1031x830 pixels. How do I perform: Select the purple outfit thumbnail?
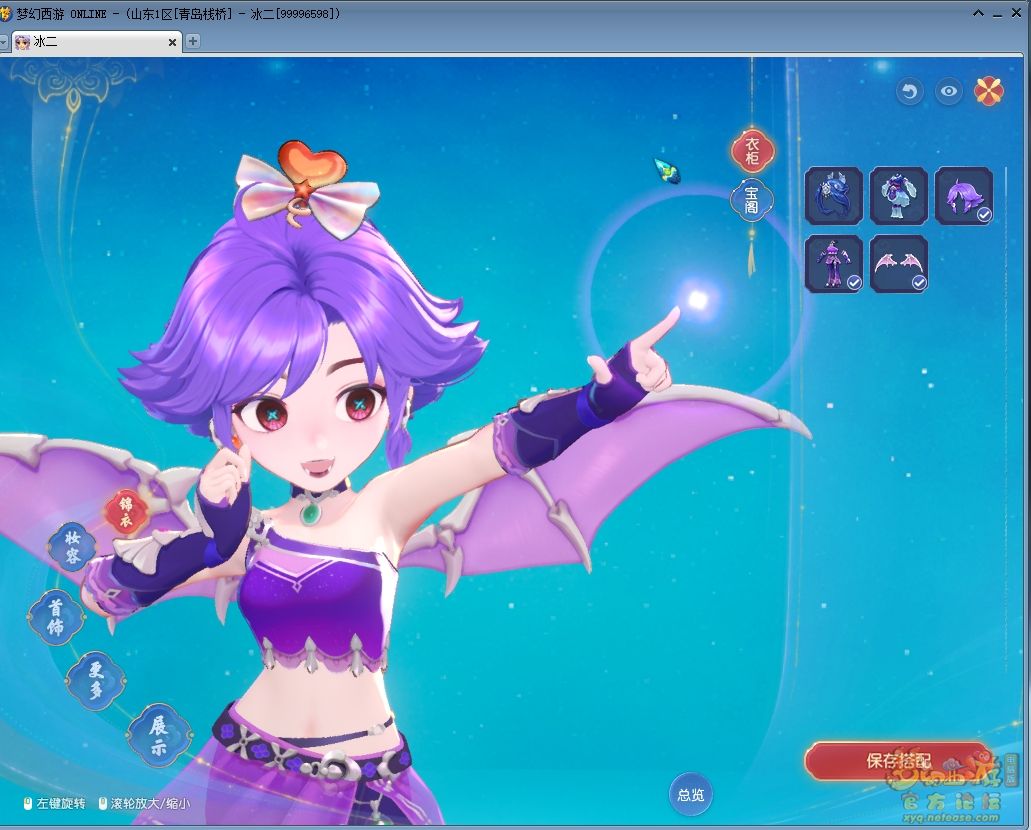point(834,263)
